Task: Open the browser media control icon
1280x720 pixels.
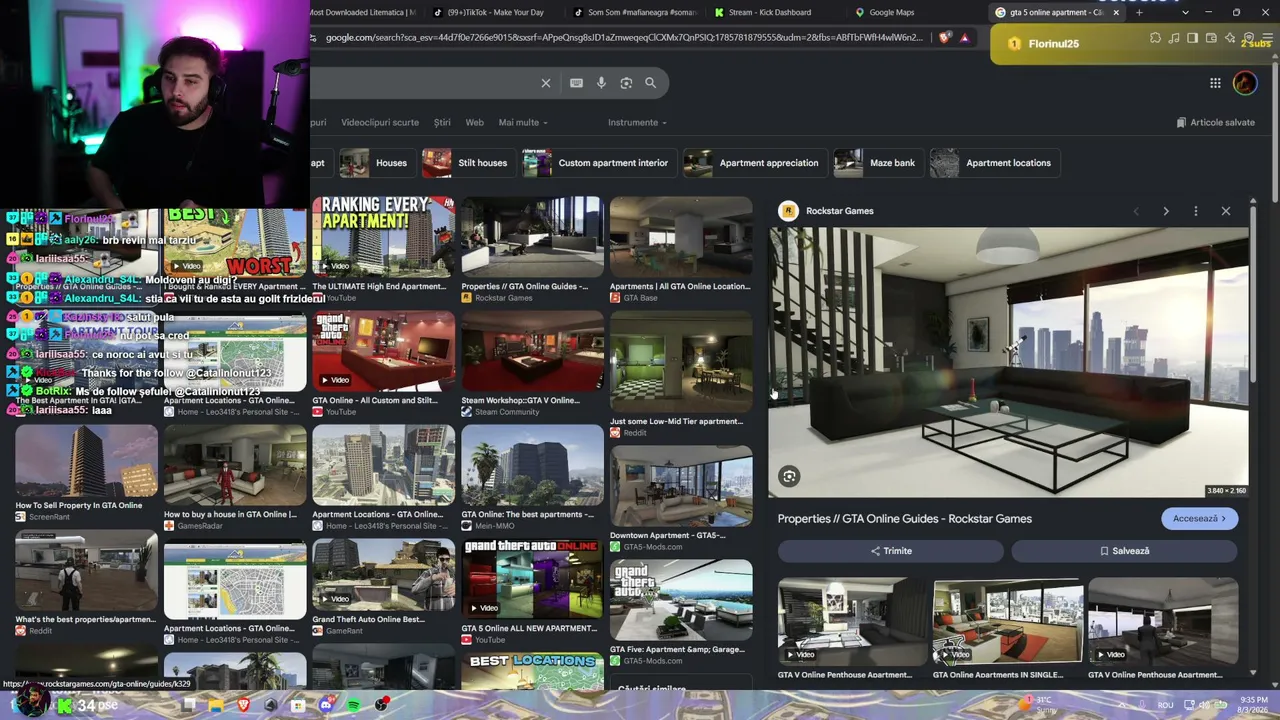Action: [1174, 38]
